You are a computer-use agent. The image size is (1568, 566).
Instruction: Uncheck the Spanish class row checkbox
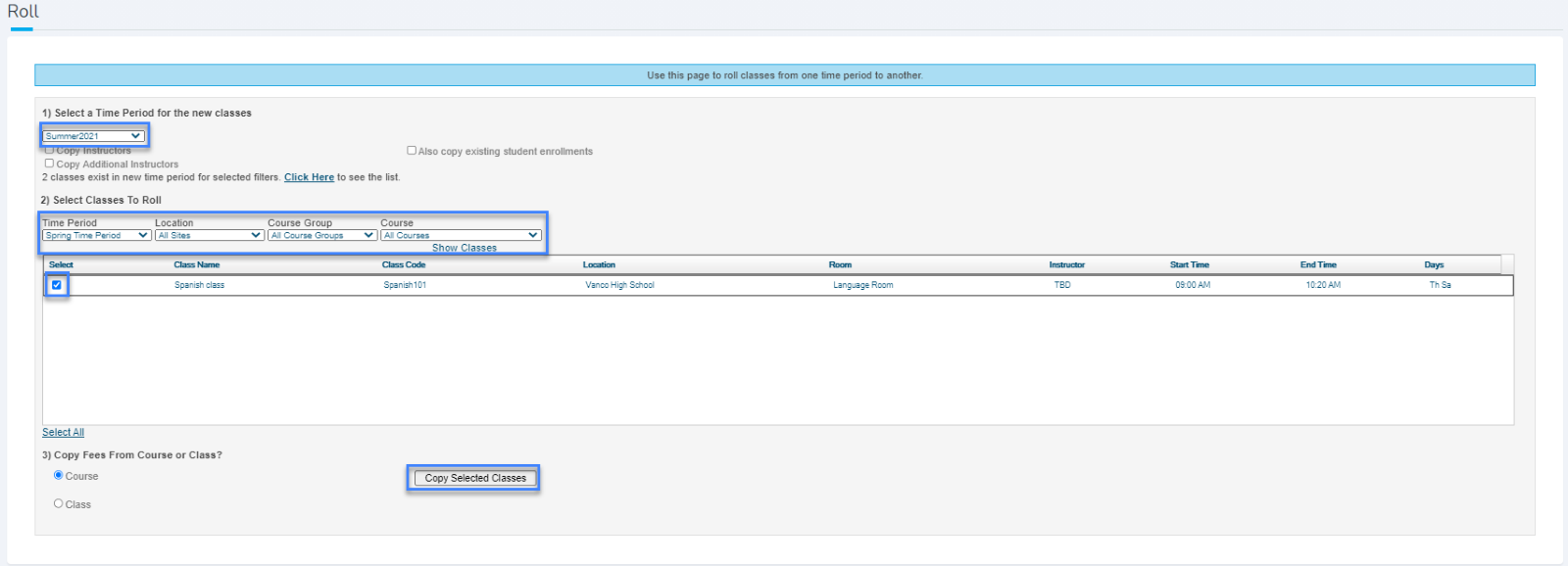(x=57, y=285)
